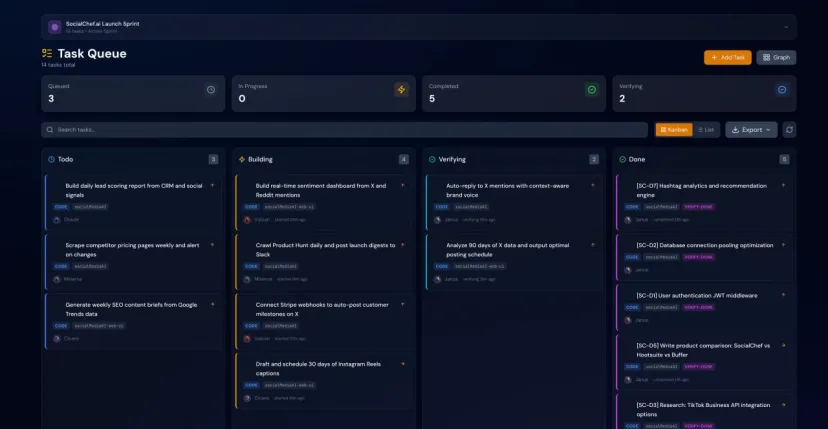Click priority arrow on lead scoring report card
Screen dimensions: 828x429
tap(212, 185)
